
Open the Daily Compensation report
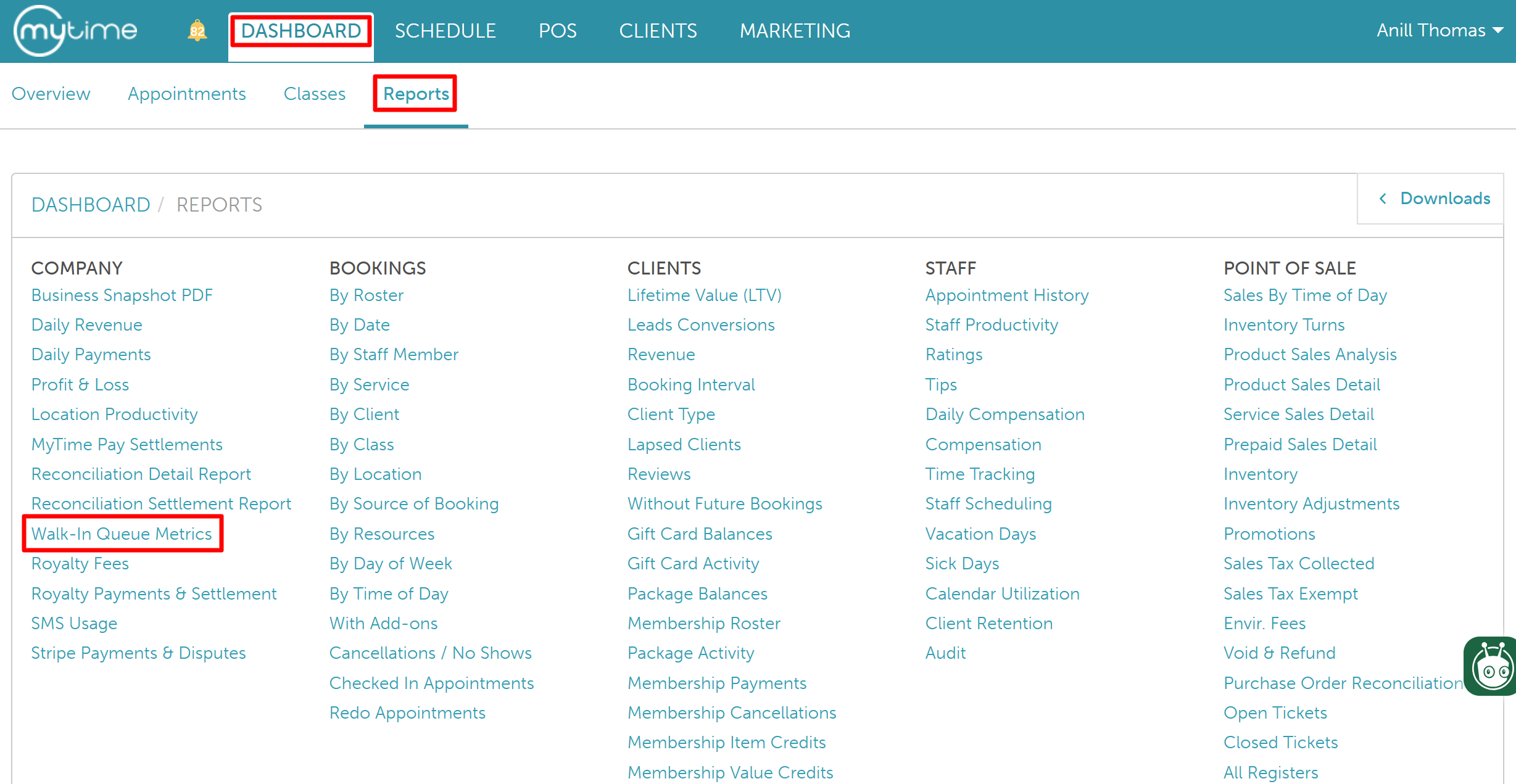click(x=1005, y=415)
